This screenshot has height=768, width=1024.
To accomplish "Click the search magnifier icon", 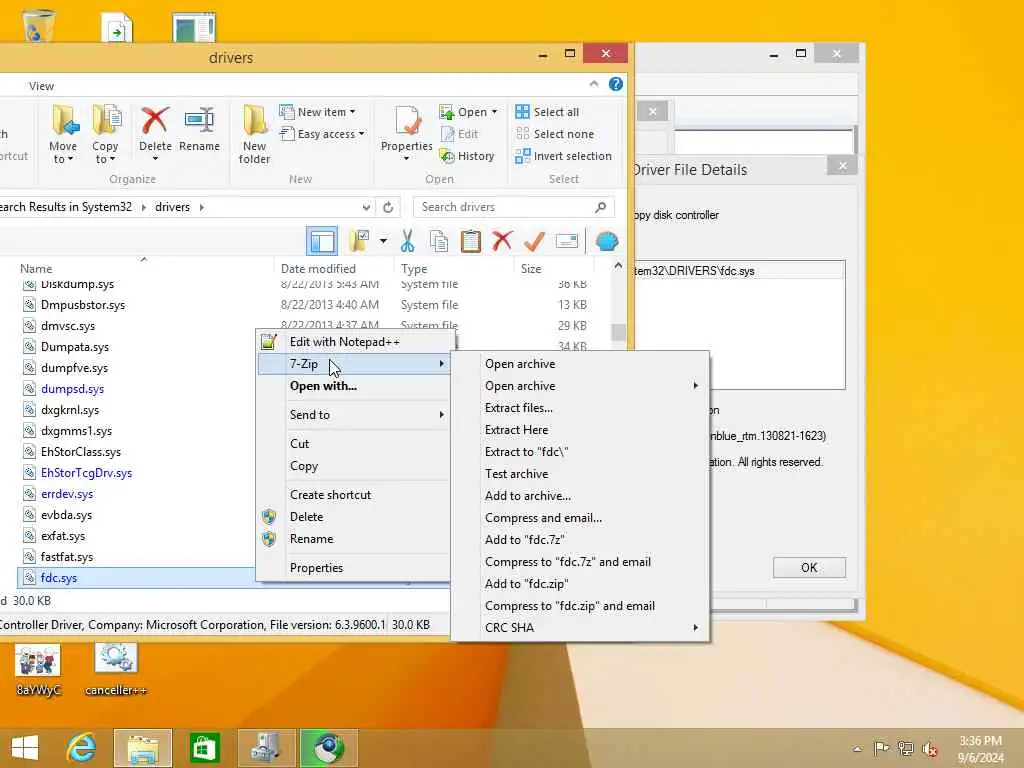I will (x=600, y=207).
